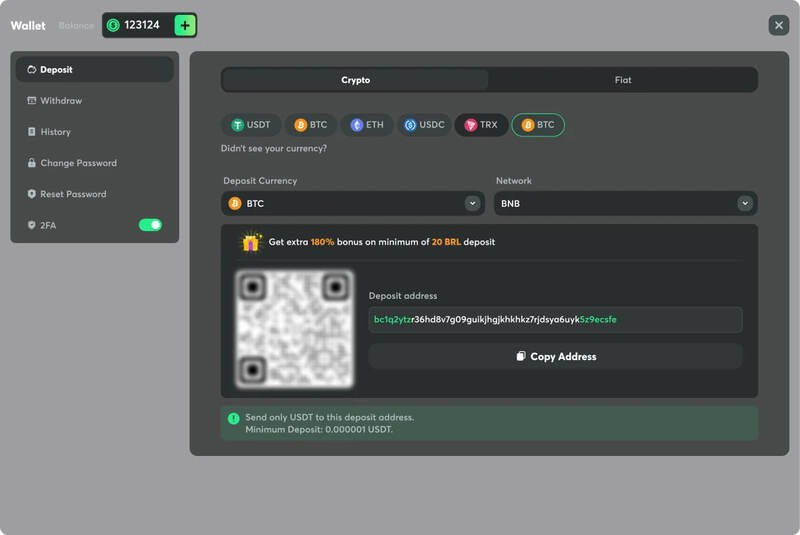
Task: Expand the Deposit Currency dropdown
Action: click(353, 203)
